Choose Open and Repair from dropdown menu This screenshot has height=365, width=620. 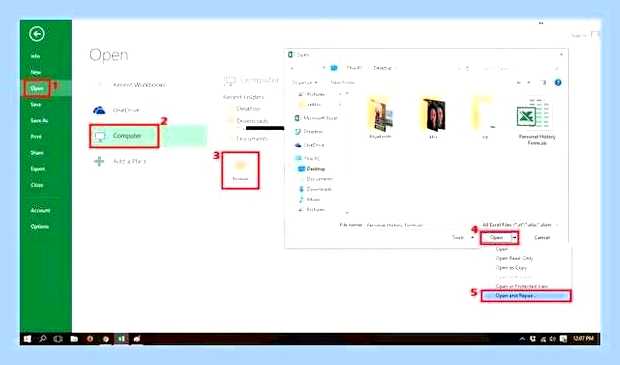(x=526, y=296)
